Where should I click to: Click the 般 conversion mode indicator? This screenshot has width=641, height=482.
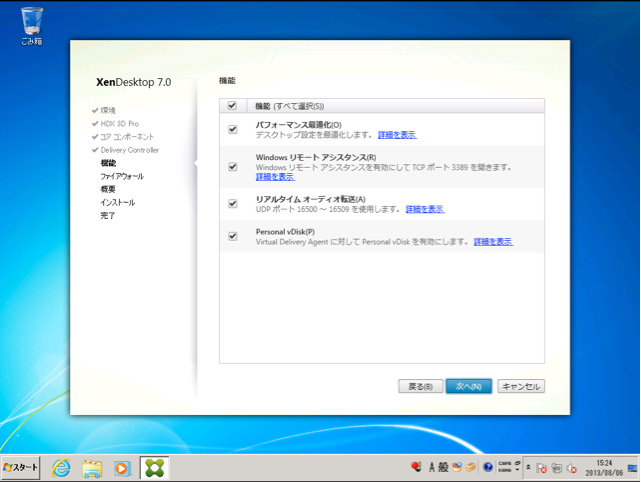tap(443, 467)
